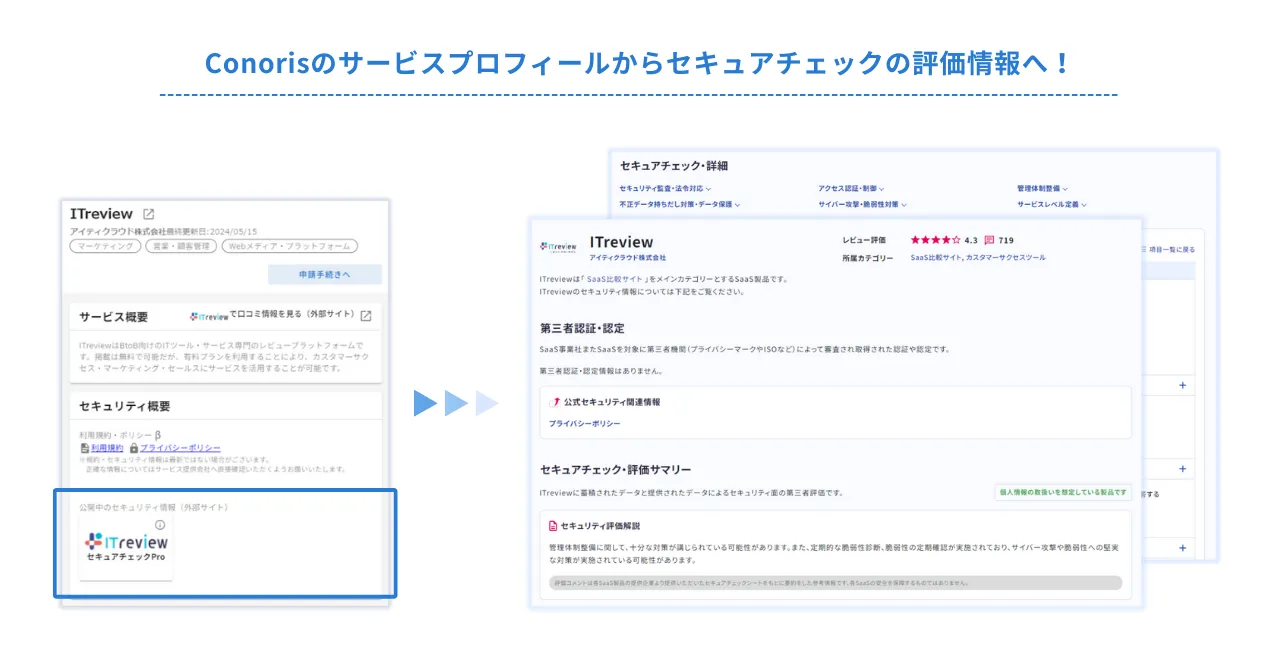The height and width of the screenshot is (670, 1280).
Task: Click the lock icon beside プライバシーポリシー
Action: point(135,445)
